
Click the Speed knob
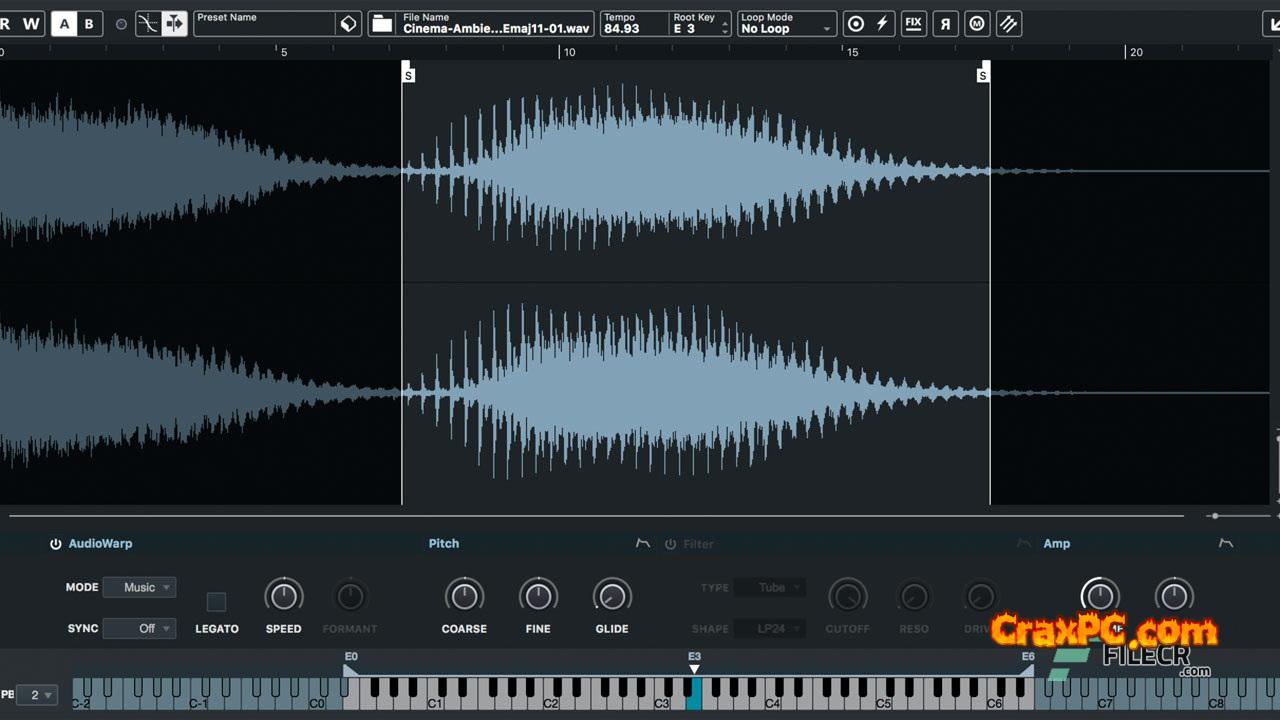pyautogui.click(x=284, y=597)
